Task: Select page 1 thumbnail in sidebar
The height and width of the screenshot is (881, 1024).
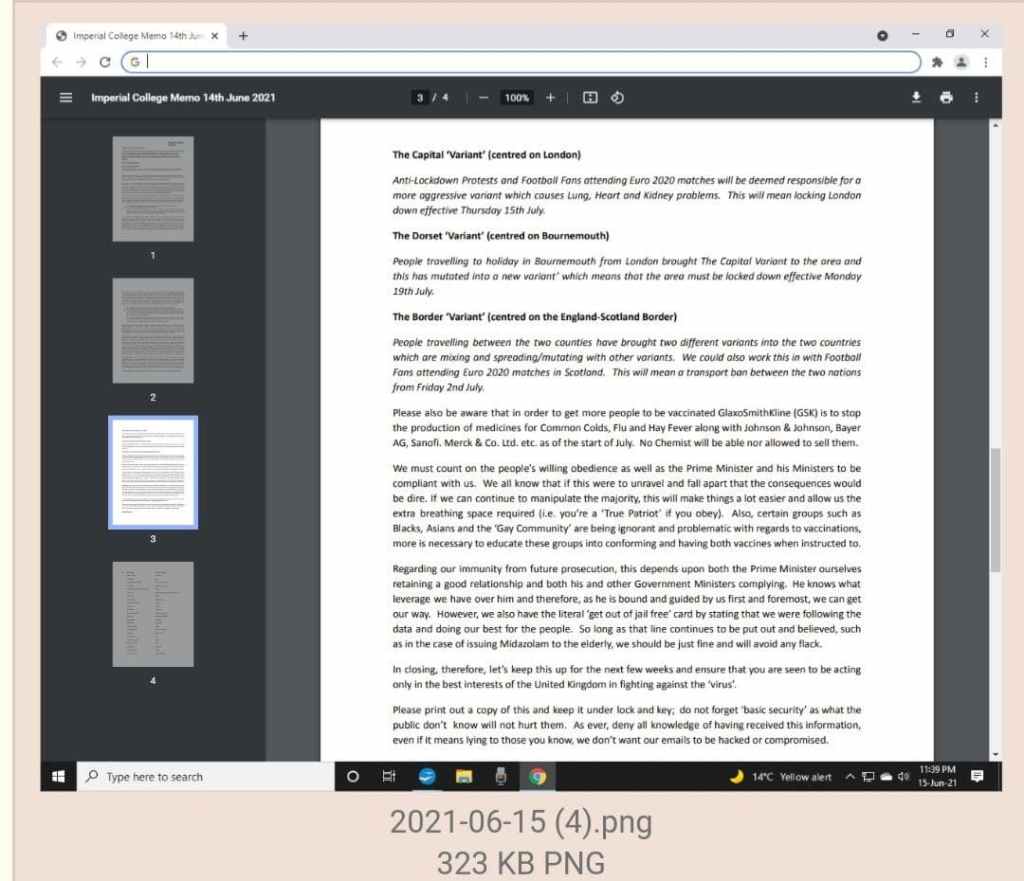Action: click(x=153, y=189)
